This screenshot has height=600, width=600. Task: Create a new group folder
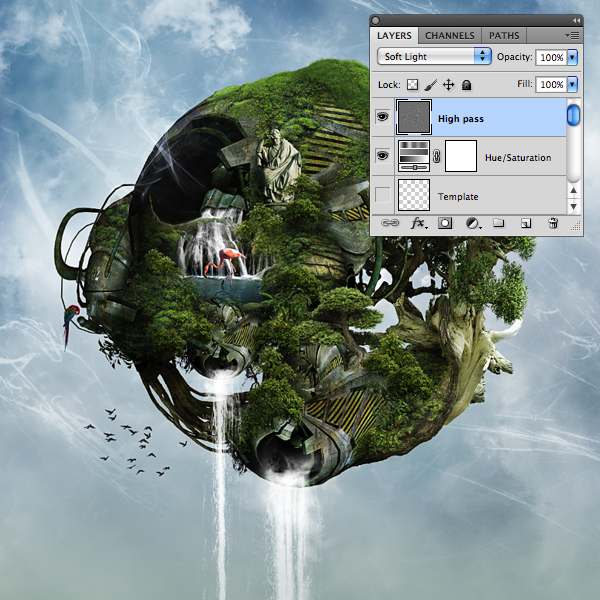(x=498, y=223)
